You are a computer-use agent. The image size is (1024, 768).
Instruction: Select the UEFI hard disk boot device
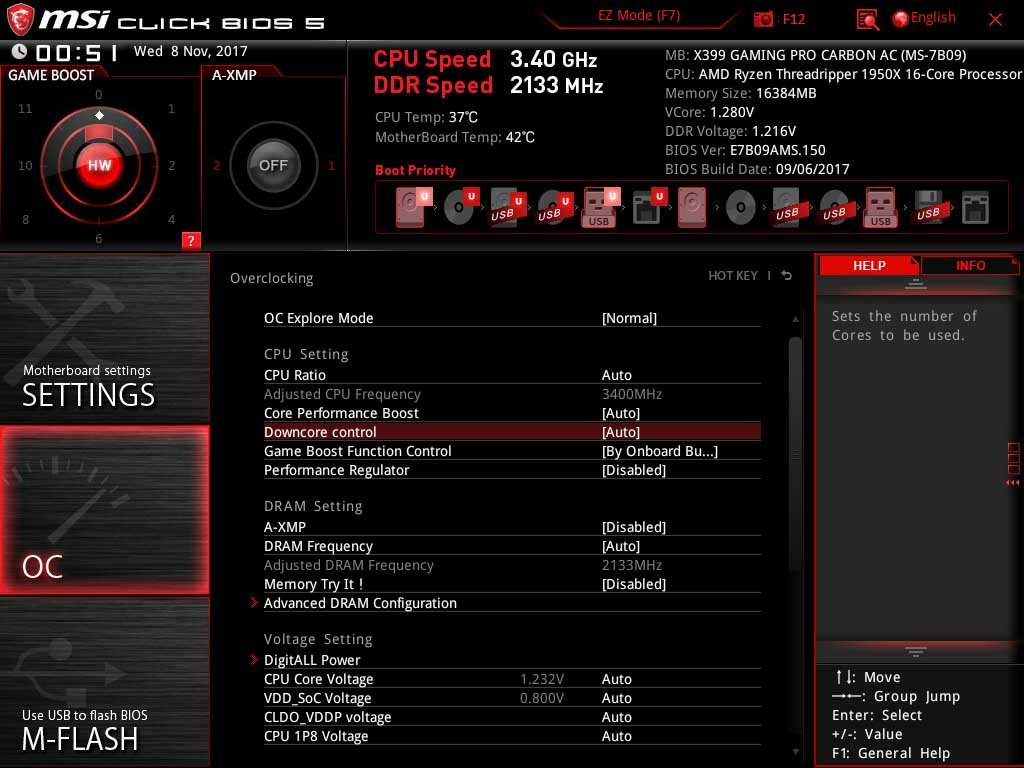click(413, 207)
